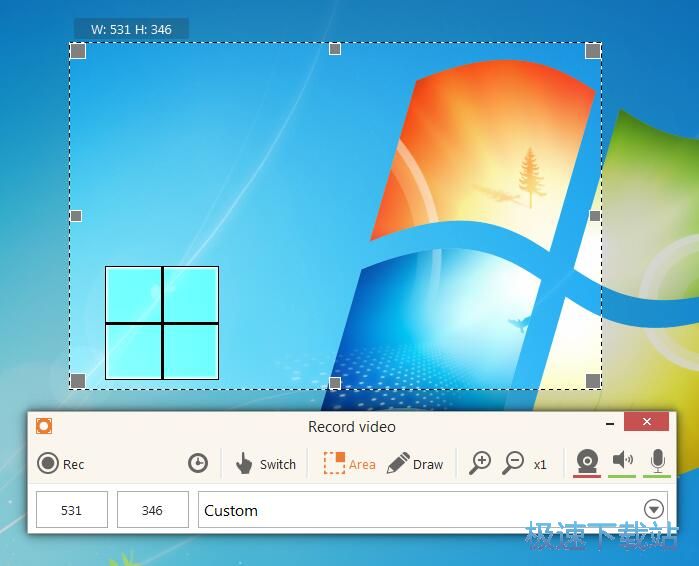Click the width field showing 531
This screenshot has height=566, width=699.
(x=71, y=510)
